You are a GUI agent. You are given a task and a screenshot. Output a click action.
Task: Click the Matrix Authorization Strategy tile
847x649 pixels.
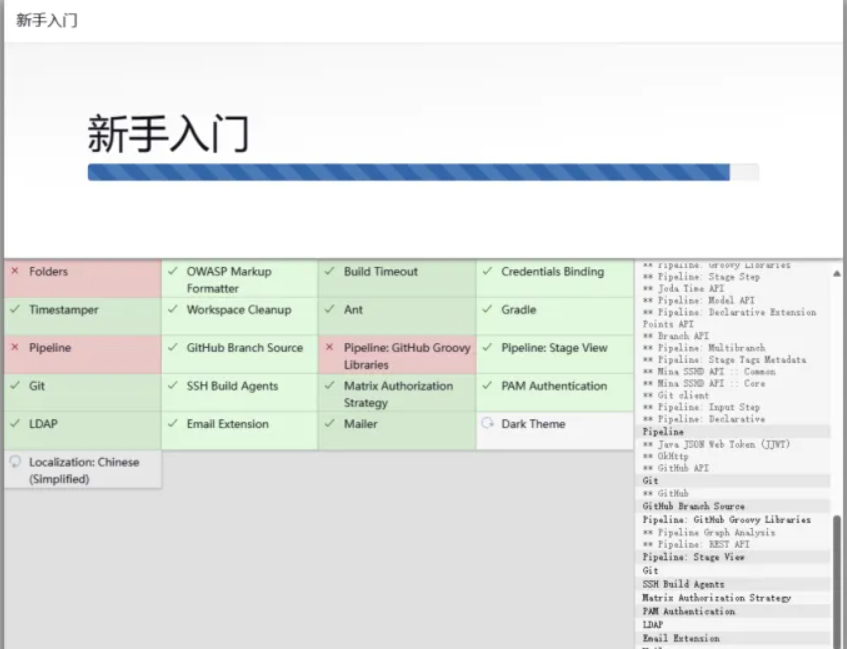397,394
